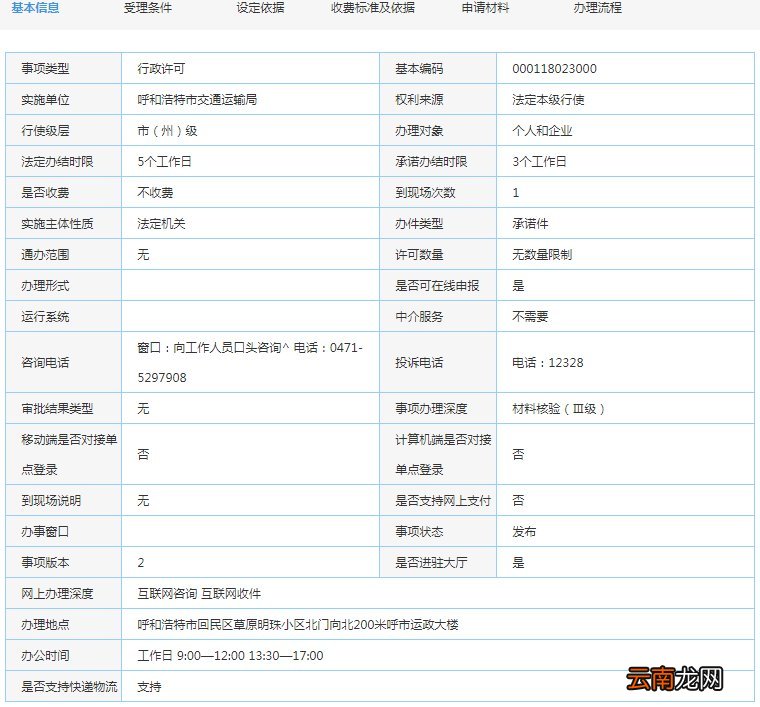Screen dimensions: 760x707
Task: Switch to the 受理条件 tab
Action: [x=147, y=8]
